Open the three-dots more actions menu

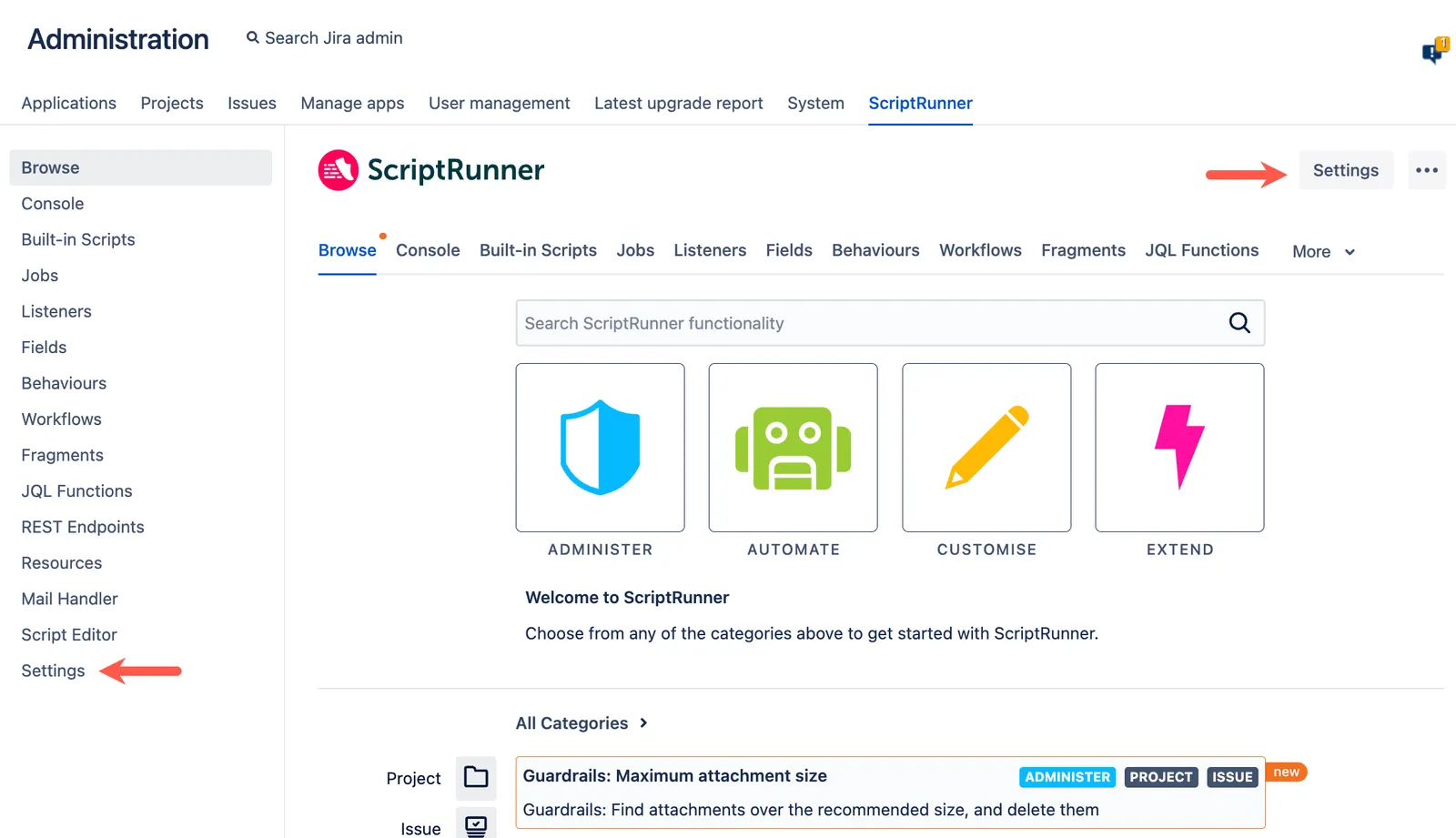tap(1427, 170)
